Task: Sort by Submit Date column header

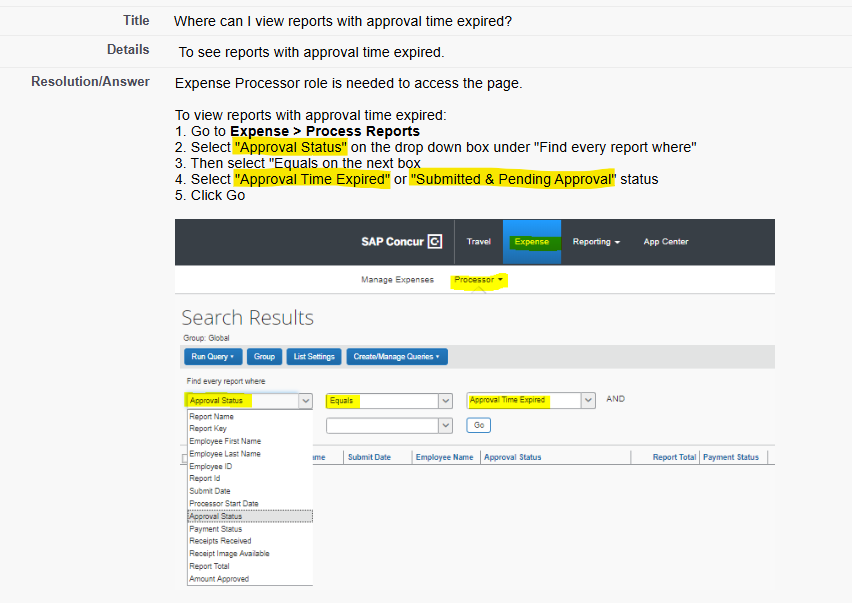Action: click(x=369, y=457)
